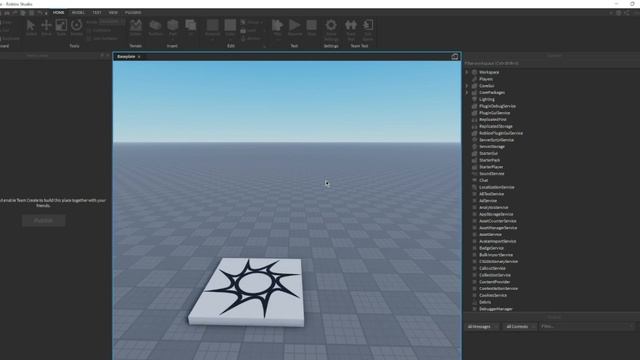Click the Output Filter field

587,327
